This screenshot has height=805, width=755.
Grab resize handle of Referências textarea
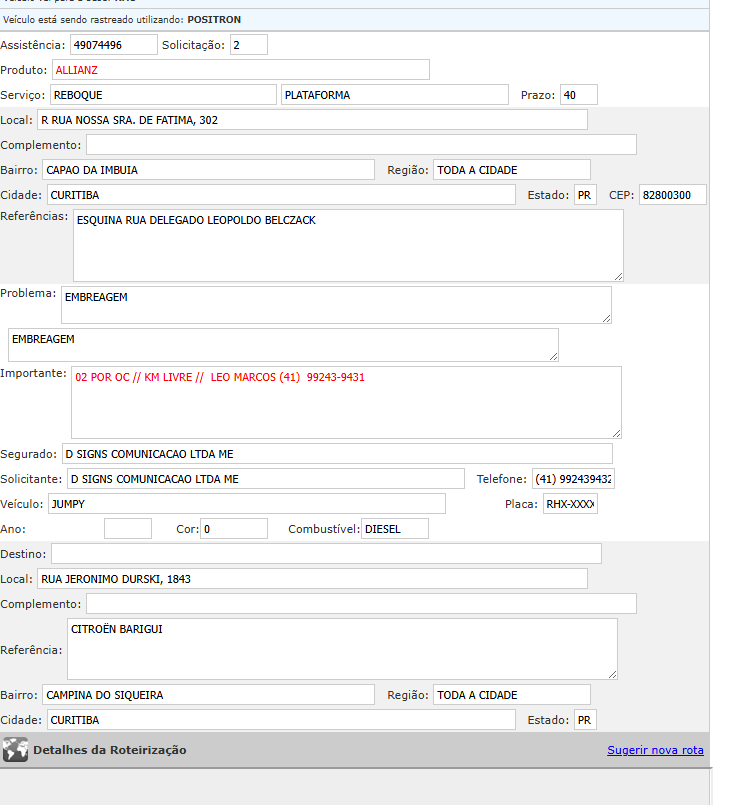click(x=618, y=277)
